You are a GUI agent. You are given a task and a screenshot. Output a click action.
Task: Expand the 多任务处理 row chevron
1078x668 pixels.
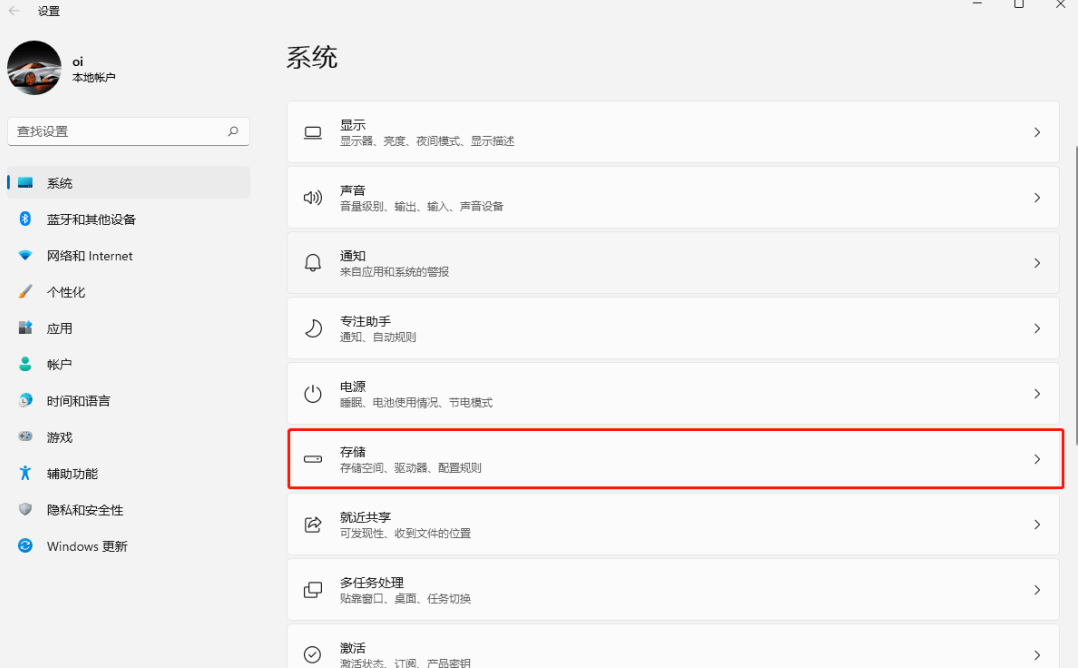1037,590
